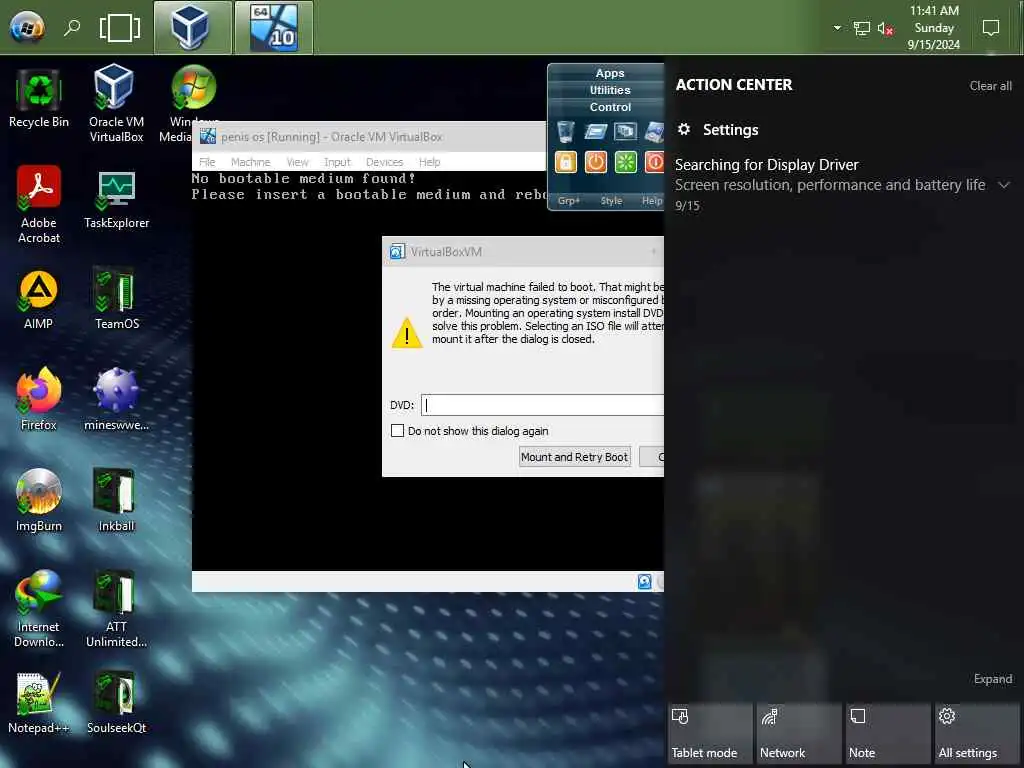This screenshot has width=1024, height=768.
Task: Click Grp+ in widget footer
Action: pos(569,200)
